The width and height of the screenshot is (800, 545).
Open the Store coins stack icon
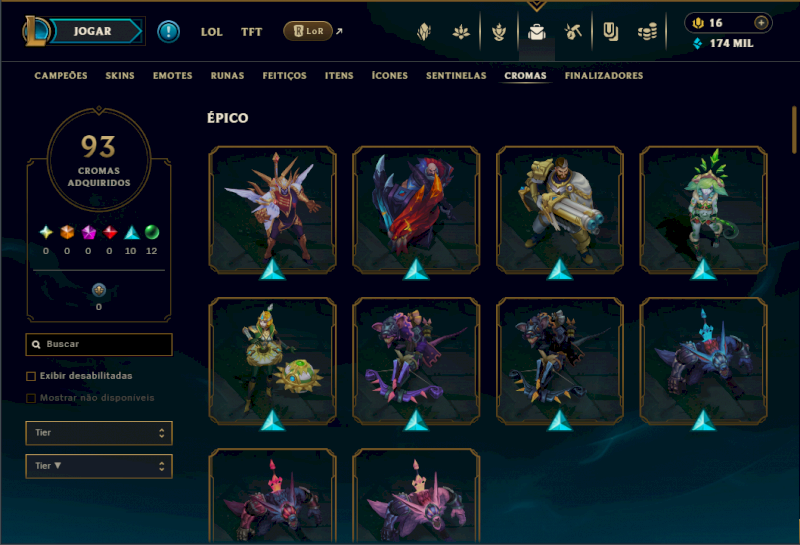tap(647, 33)
